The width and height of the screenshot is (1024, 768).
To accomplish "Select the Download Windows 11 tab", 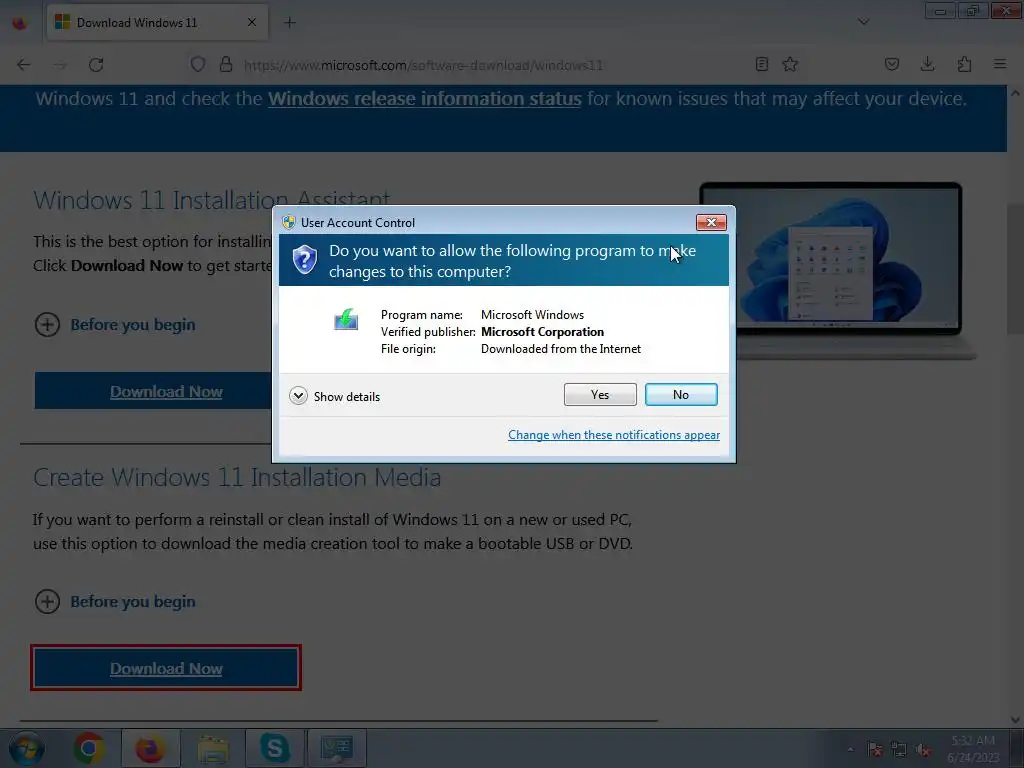I will 157,22.
